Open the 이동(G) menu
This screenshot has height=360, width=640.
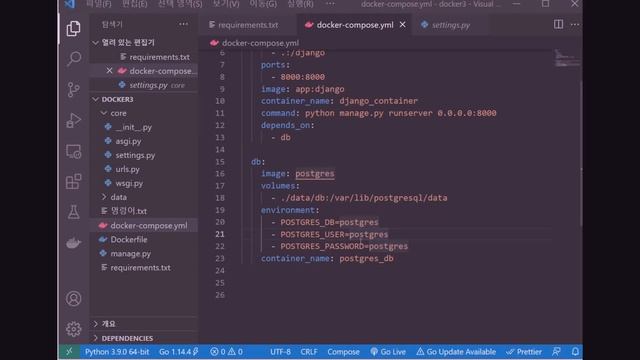pos(263,4)
